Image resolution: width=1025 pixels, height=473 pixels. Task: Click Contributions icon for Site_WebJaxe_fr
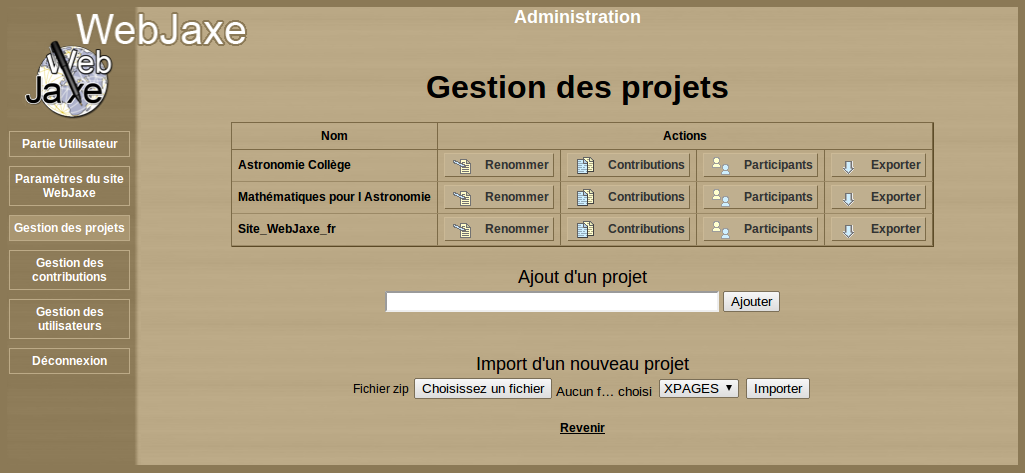[x=586, y=230]
